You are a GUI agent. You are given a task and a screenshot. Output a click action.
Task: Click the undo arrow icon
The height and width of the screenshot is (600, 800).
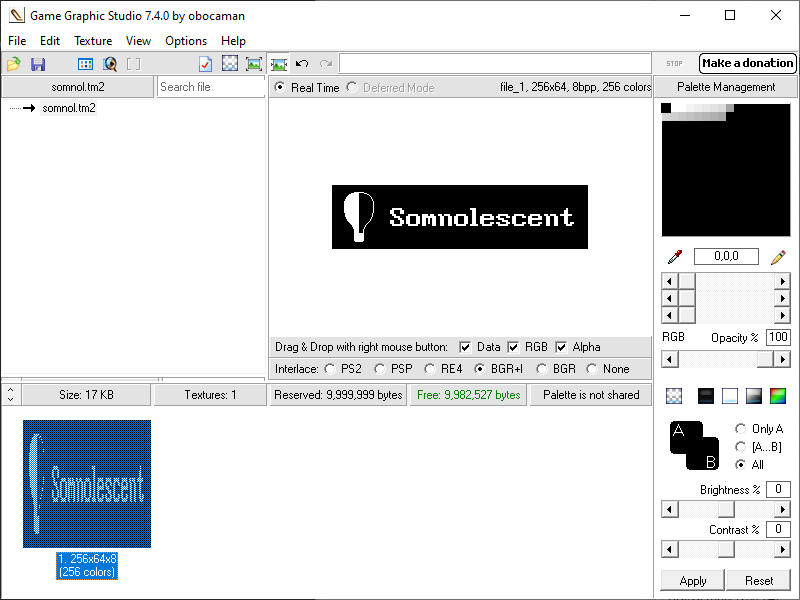[x=302, y=64]
